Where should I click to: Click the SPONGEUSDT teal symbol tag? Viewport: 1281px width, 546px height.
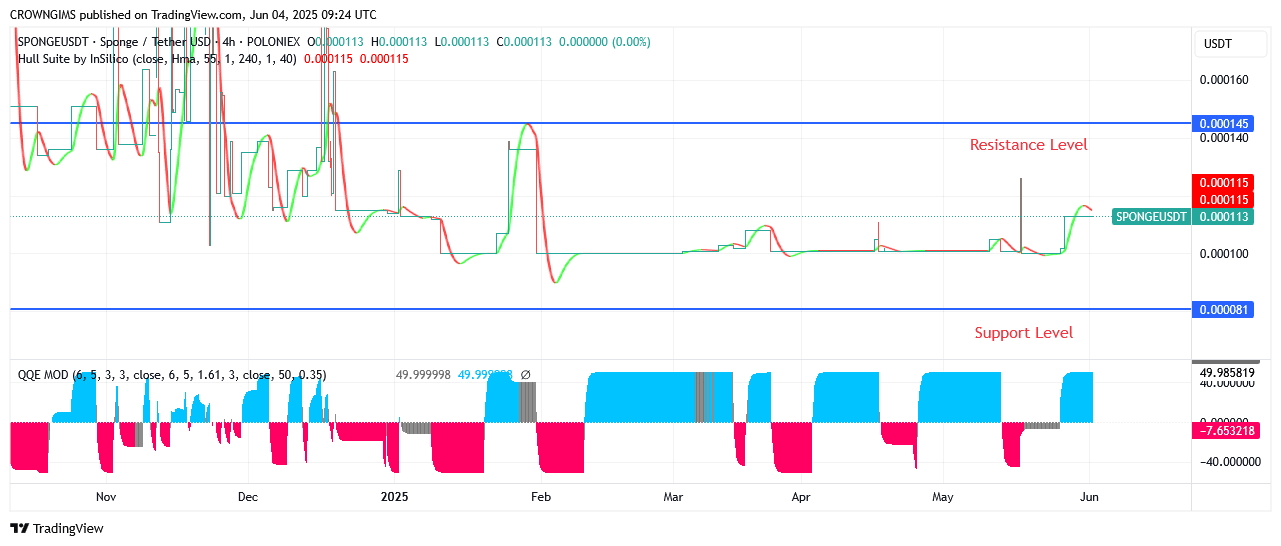1151,217
